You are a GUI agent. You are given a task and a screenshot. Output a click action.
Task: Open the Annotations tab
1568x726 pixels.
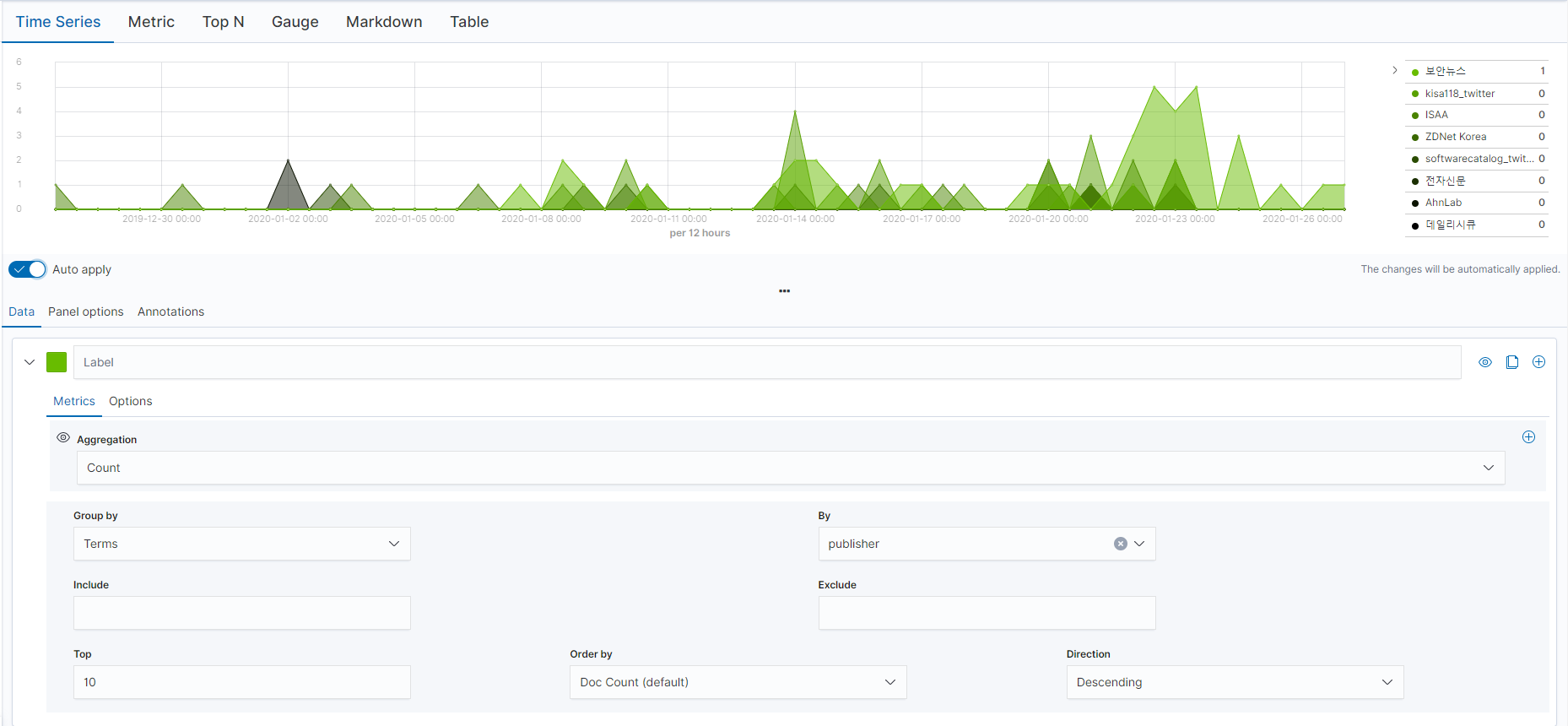click(x=171, y=312)
